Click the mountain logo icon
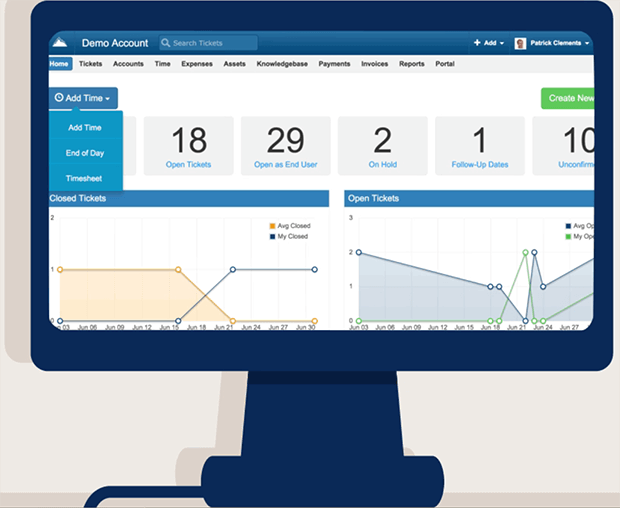This screenshot has width=620, height=508. pyautogui.click(x=60, y=42)
